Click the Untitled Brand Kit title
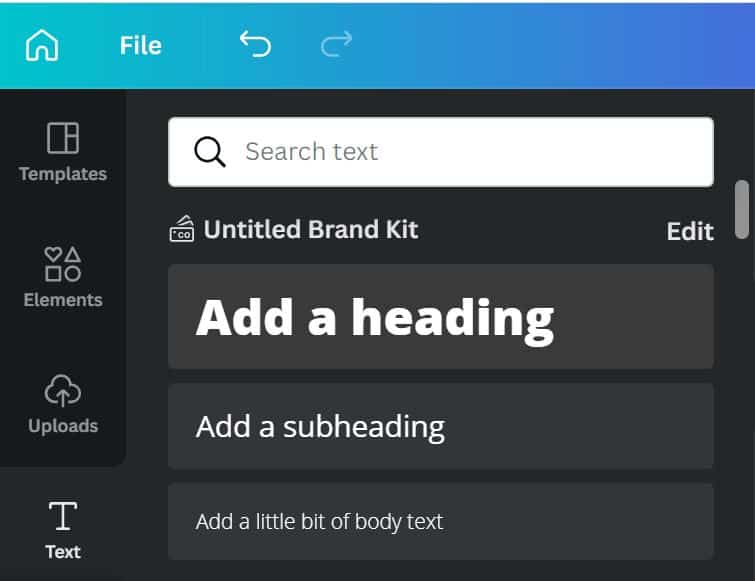The image size is (755, 581). [x=311, y=229]
